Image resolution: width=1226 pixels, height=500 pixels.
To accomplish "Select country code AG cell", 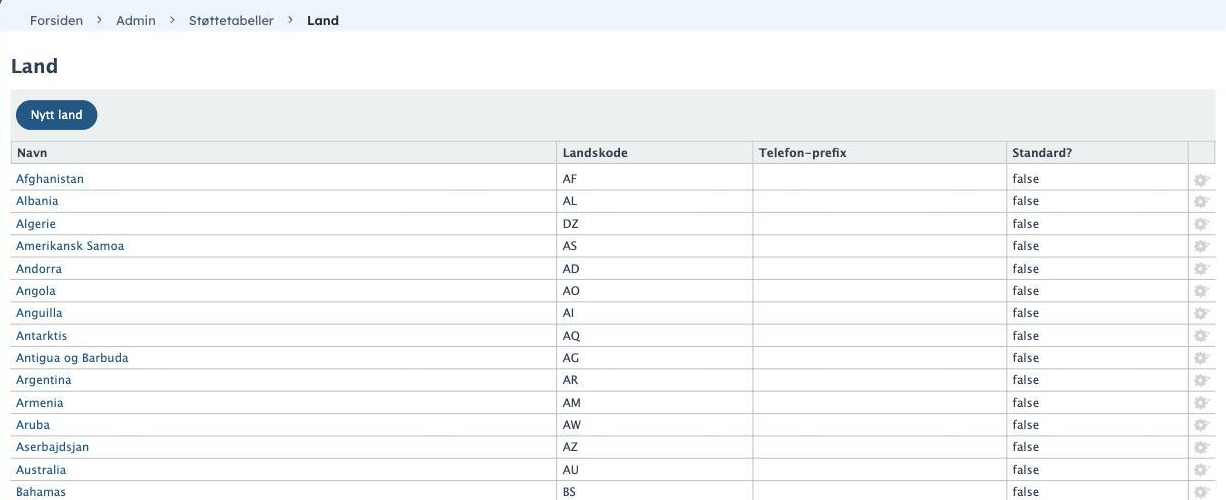I will coord(655,358).
